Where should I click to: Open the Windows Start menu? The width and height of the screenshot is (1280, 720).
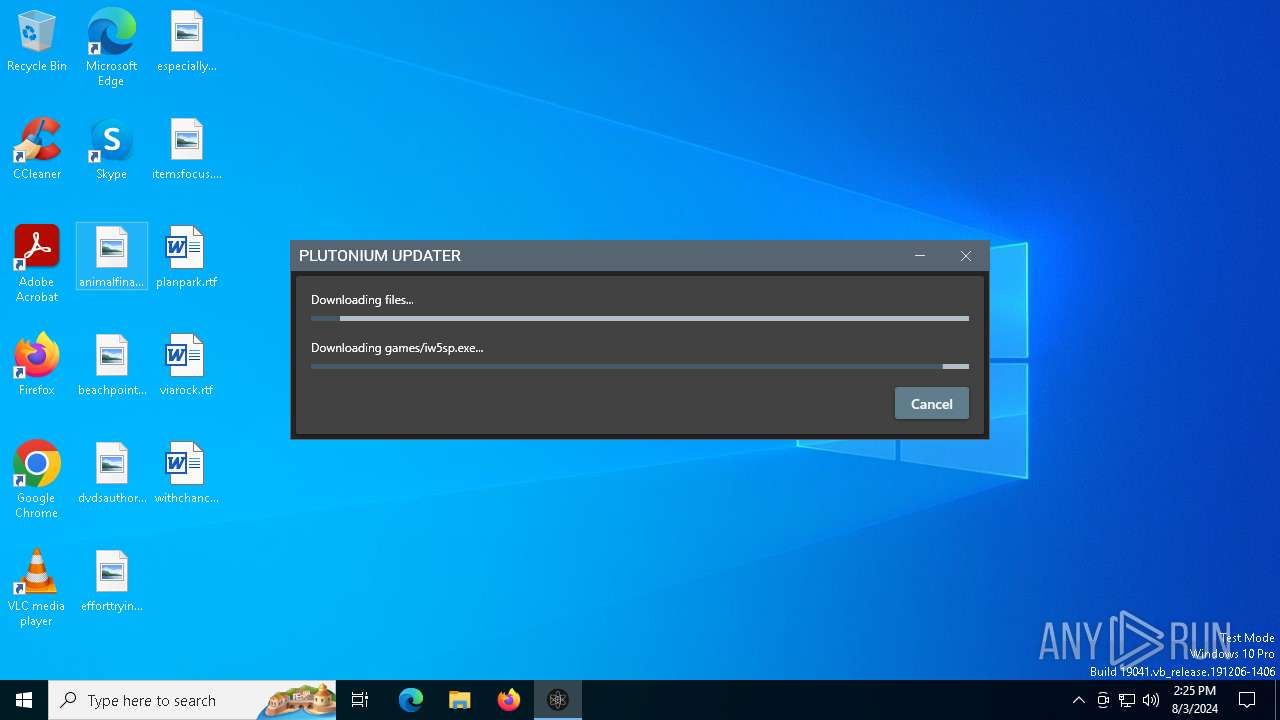(24, 700)
